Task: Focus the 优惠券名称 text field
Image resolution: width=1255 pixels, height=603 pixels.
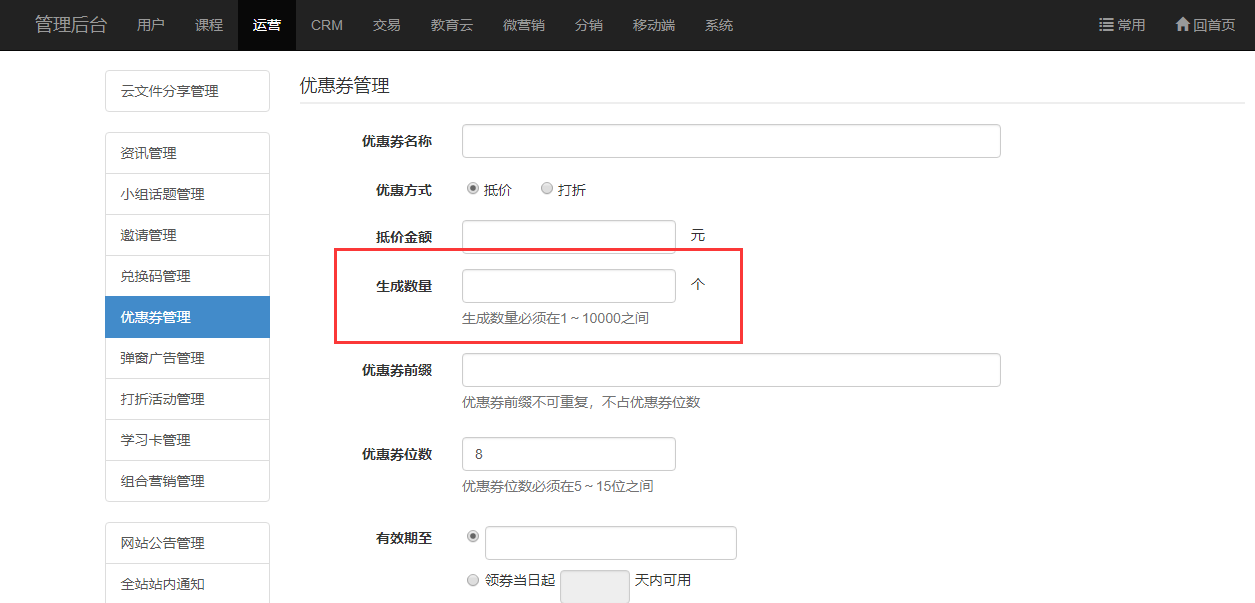Action: tap(731, 141)
